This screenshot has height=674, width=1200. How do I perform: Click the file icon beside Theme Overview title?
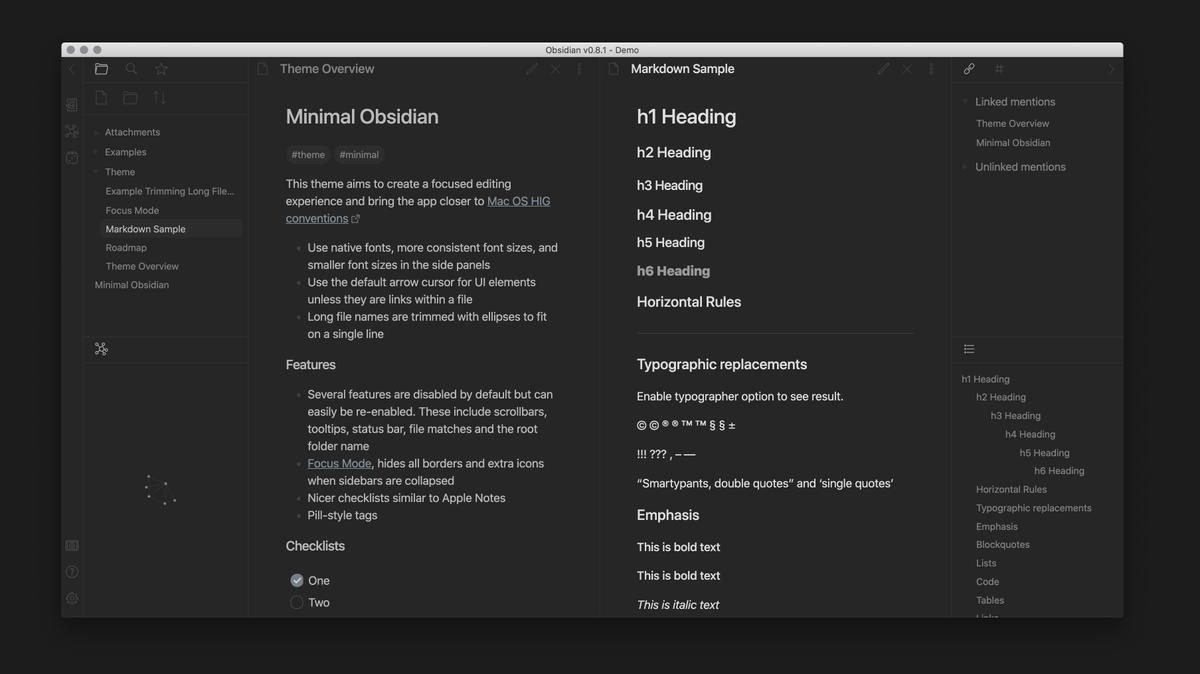pyautogui.click(x=263, y=69)
